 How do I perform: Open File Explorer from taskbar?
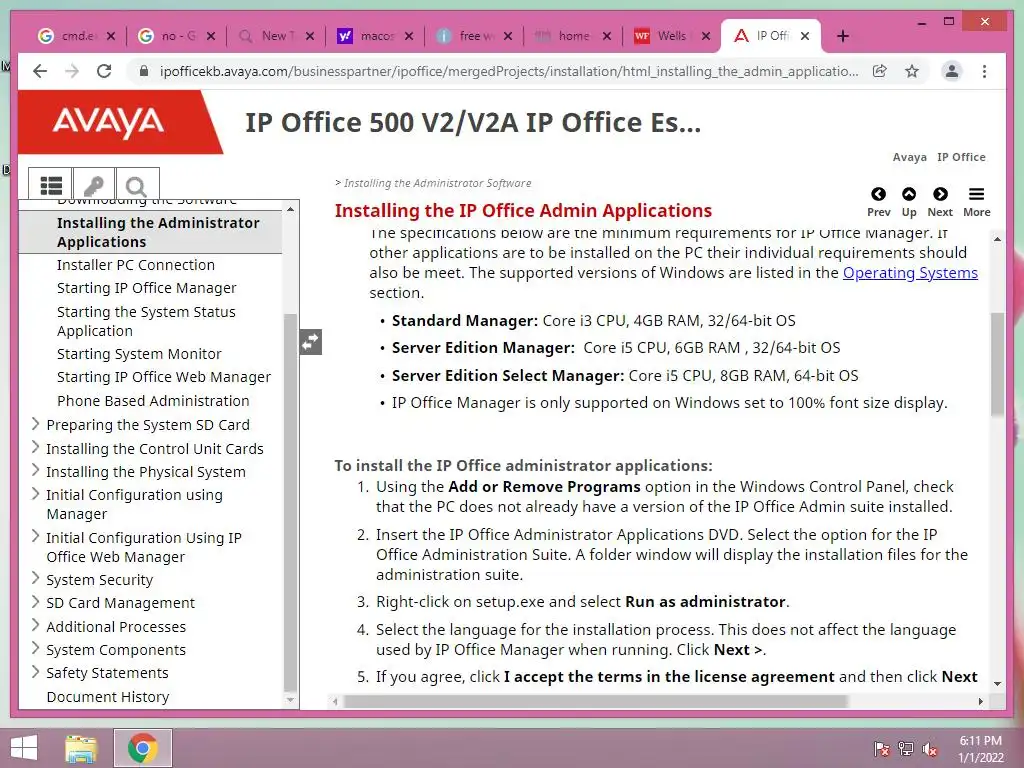[81, 748]
